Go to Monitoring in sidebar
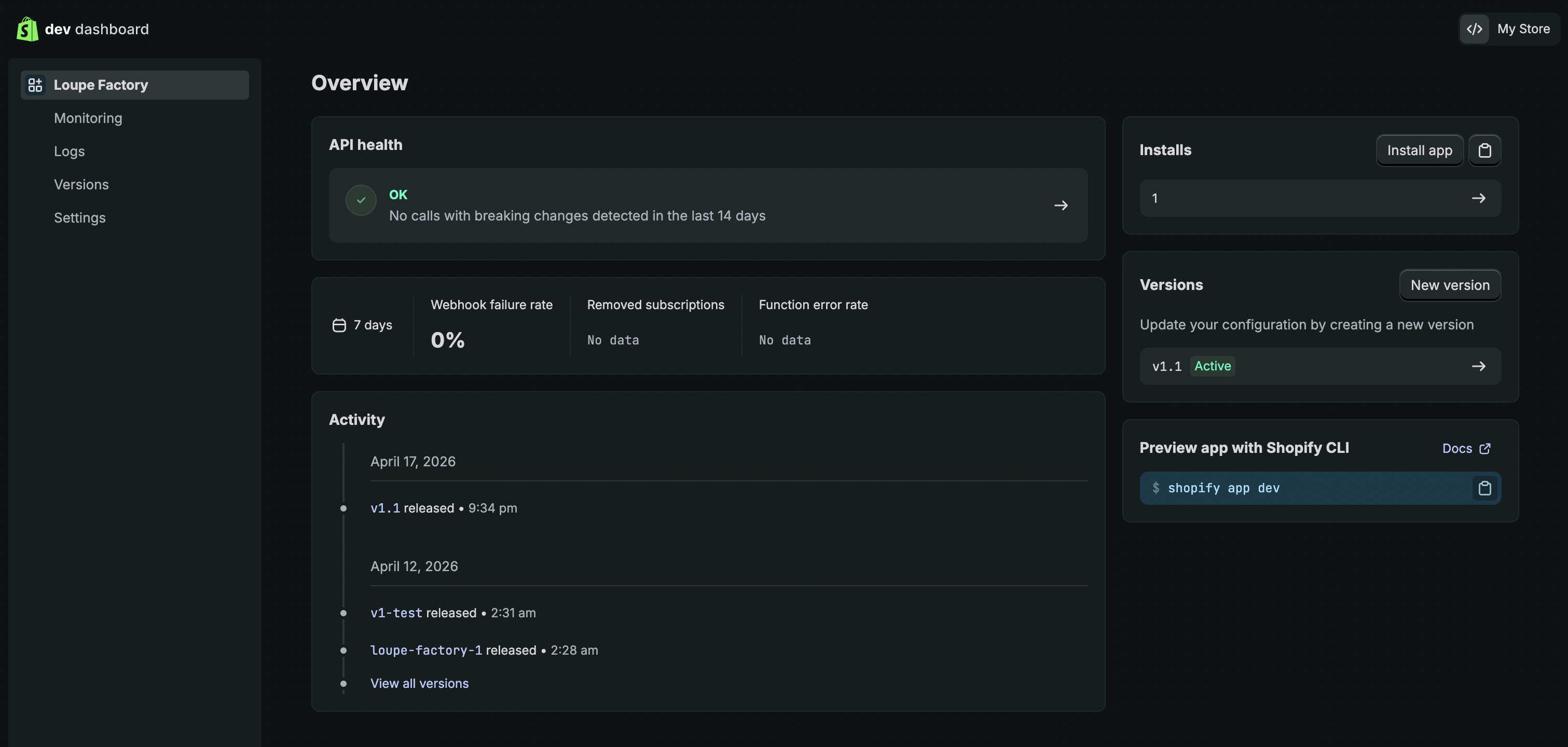This screenshot has height=747, width=1568. (88, 118)
